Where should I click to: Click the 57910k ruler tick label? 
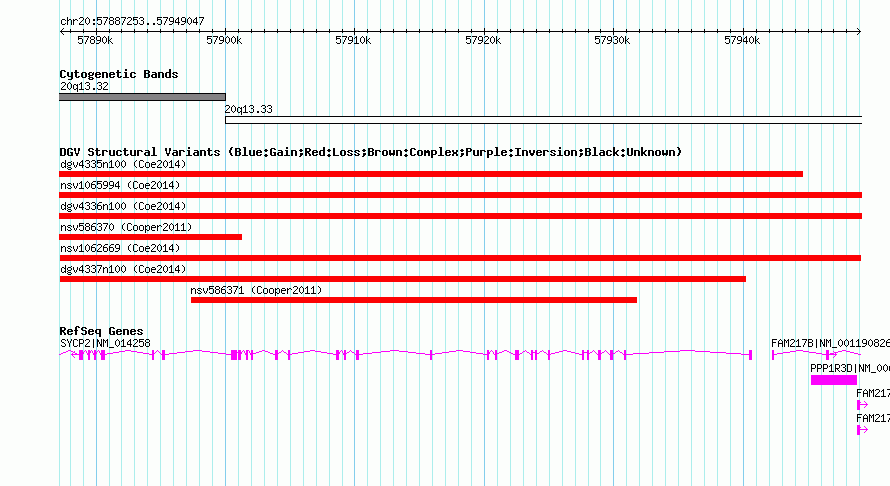353,40
